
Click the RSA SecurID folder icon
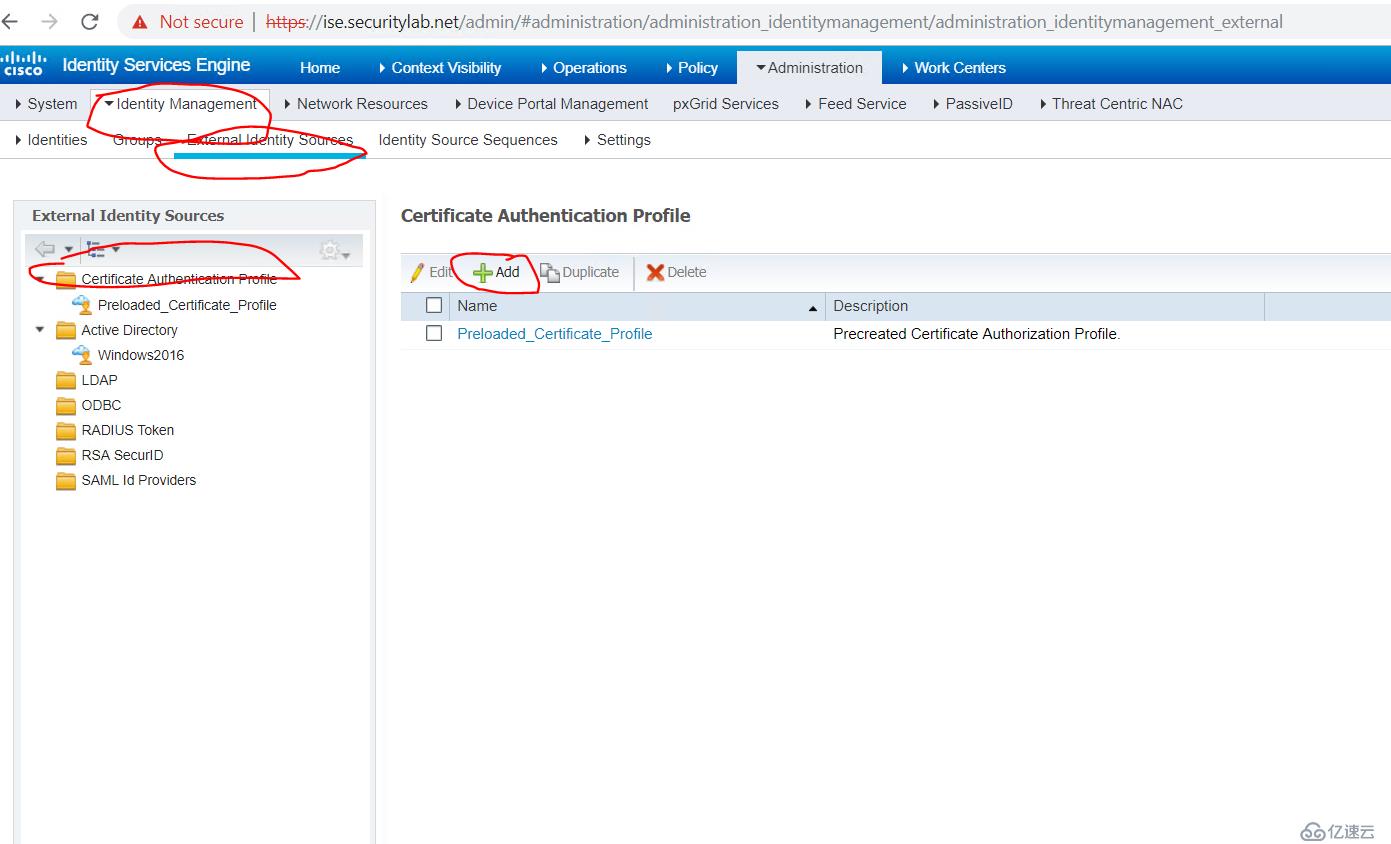(x=66, y=455)
